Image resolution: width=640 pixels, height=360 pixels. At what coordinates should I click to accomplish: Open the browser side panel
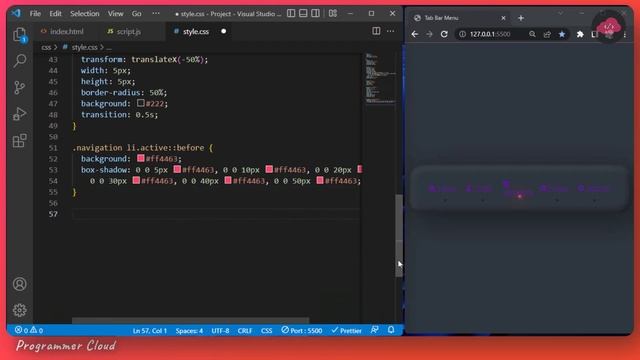[x=595, y=34]
